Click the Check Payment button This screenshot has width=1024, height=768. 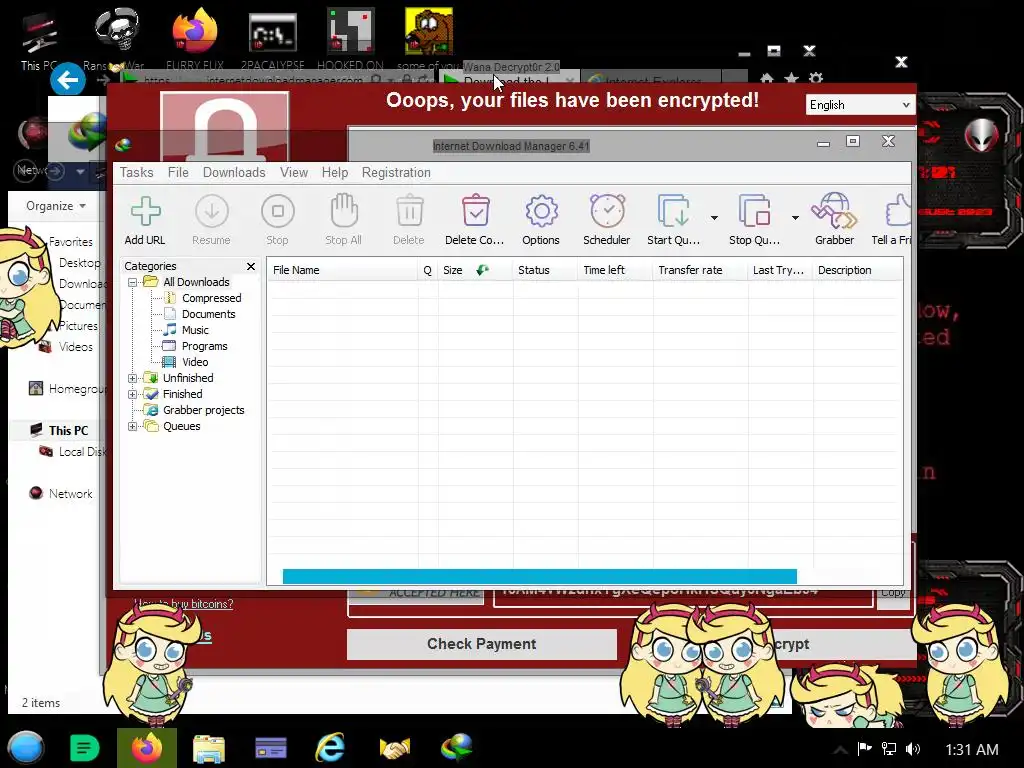coord(481,644)
